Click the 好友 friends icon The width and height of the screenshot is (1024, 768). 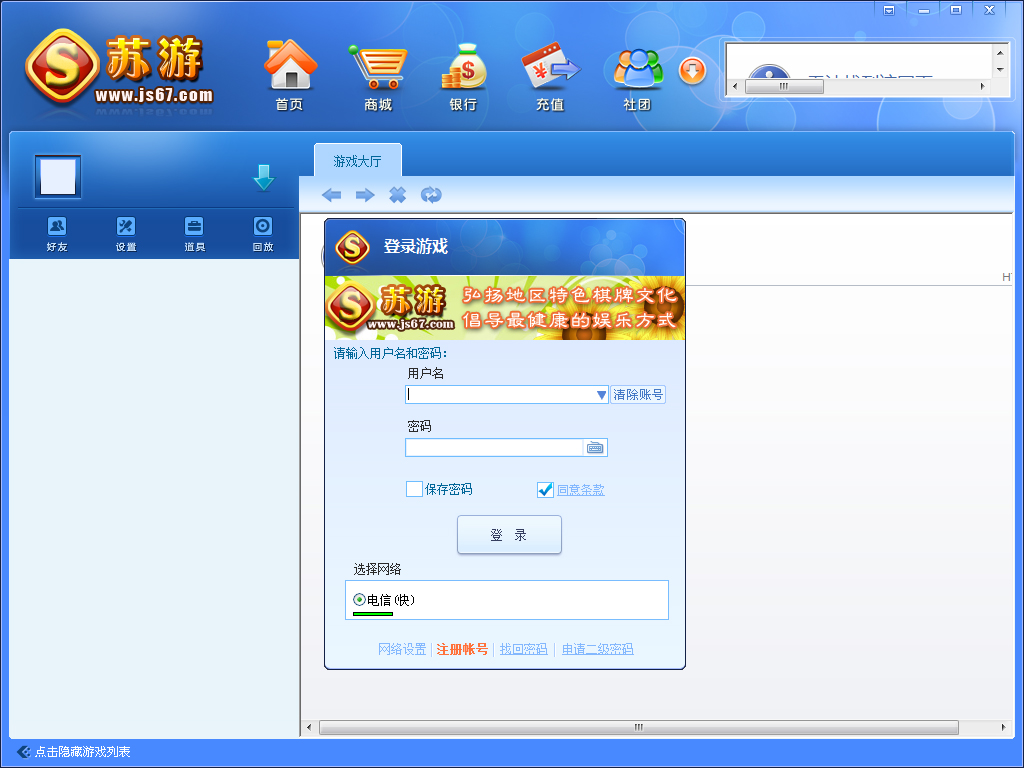pyautogui.click(x=57, y=227)
